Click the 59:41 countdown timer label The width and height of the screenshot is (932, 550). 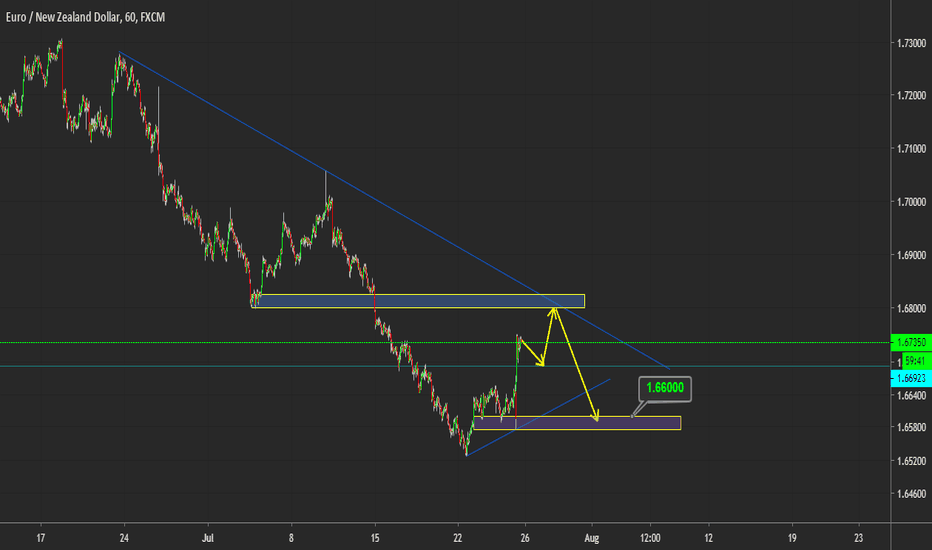pos(917,360)
